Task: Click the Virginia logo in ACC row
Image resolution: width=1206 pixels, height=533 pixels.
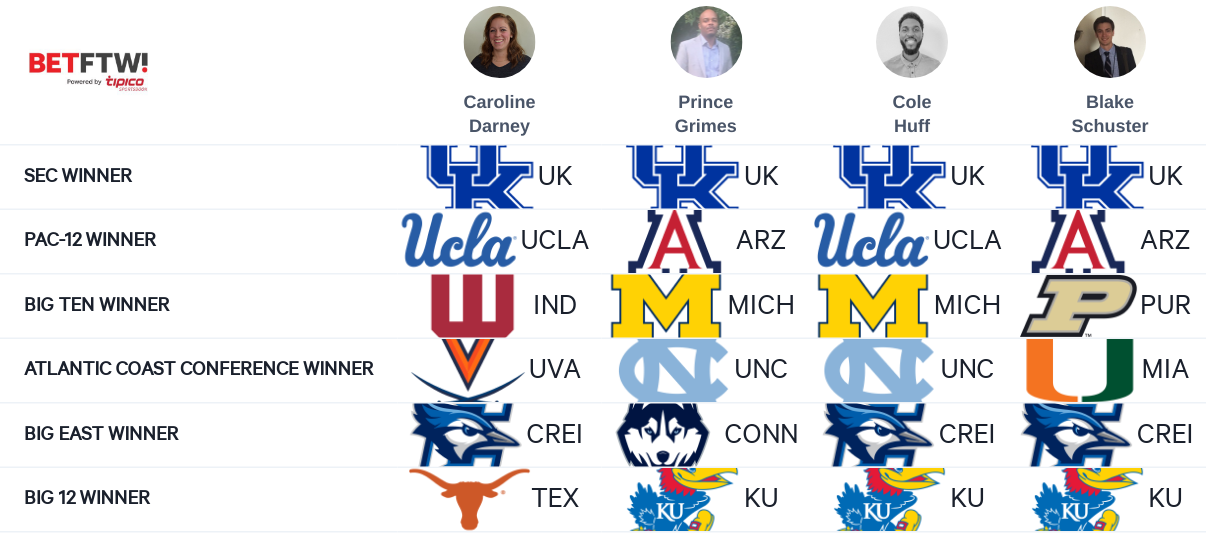Action: pos(467,370)
